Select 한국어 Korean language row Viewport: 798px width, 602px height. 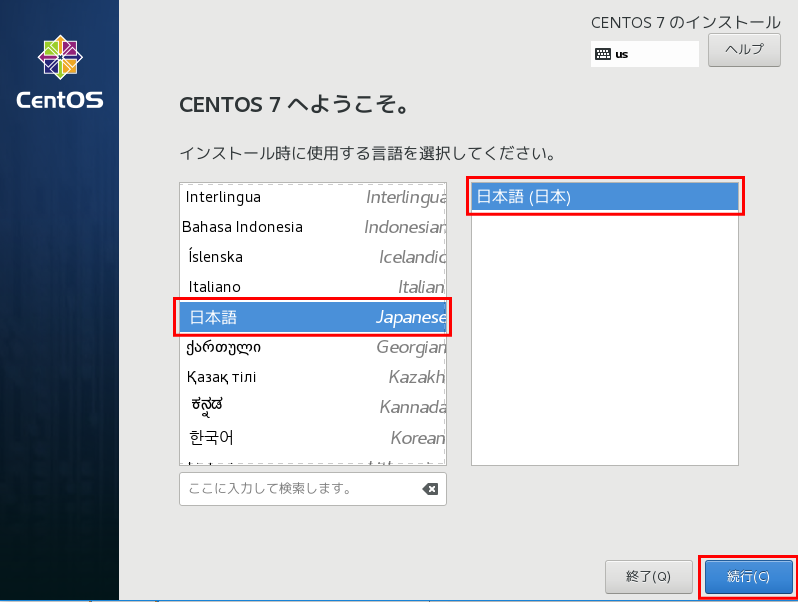coord(313,438)
